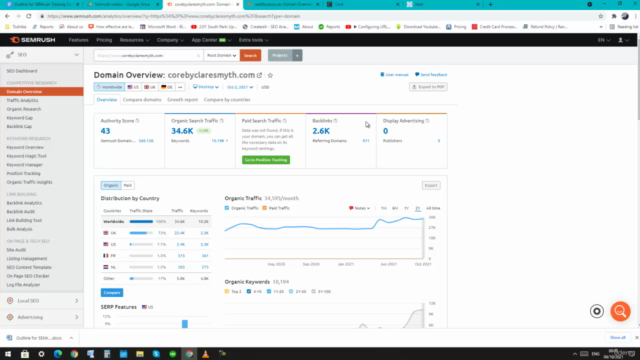Open Keyword Magic Tool in sidebar
The height and width of the screenshot is (360, 640).
pos(27,156)
